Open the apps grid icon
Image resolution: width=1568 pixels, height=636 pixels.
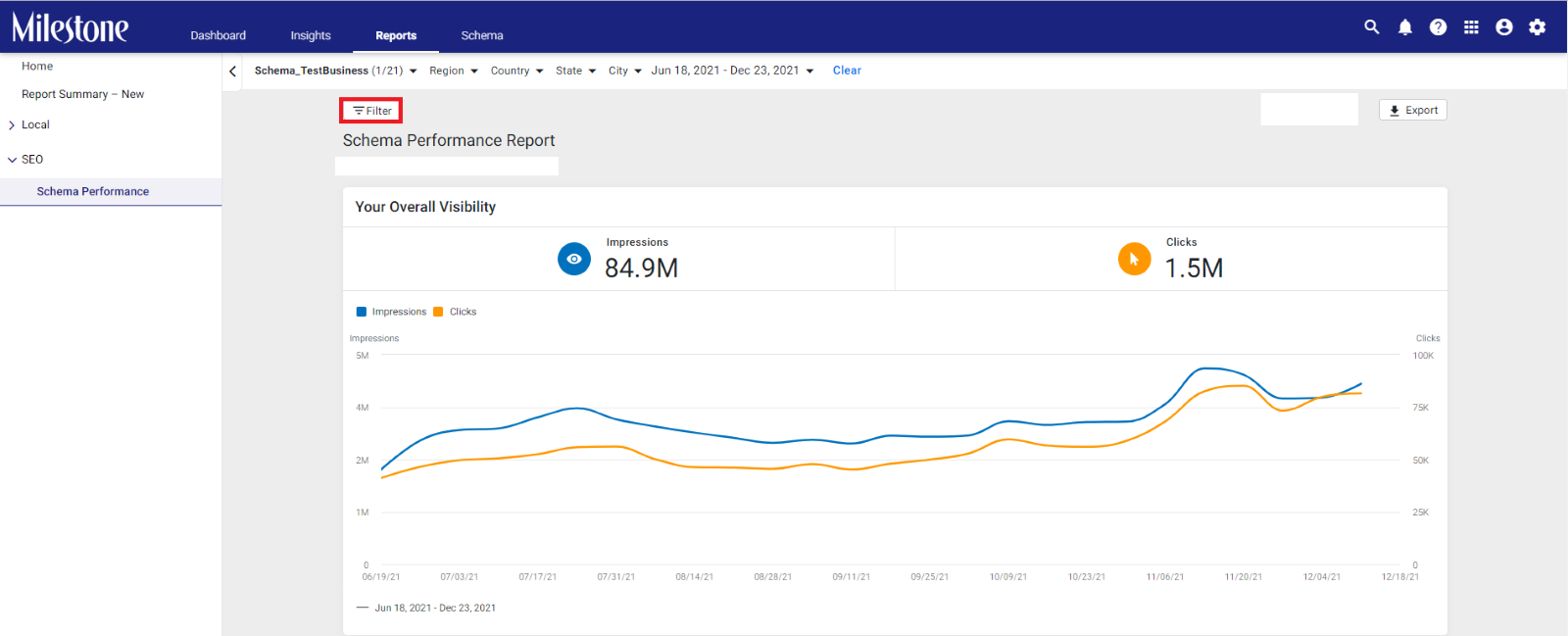(x=1471, y=27)
